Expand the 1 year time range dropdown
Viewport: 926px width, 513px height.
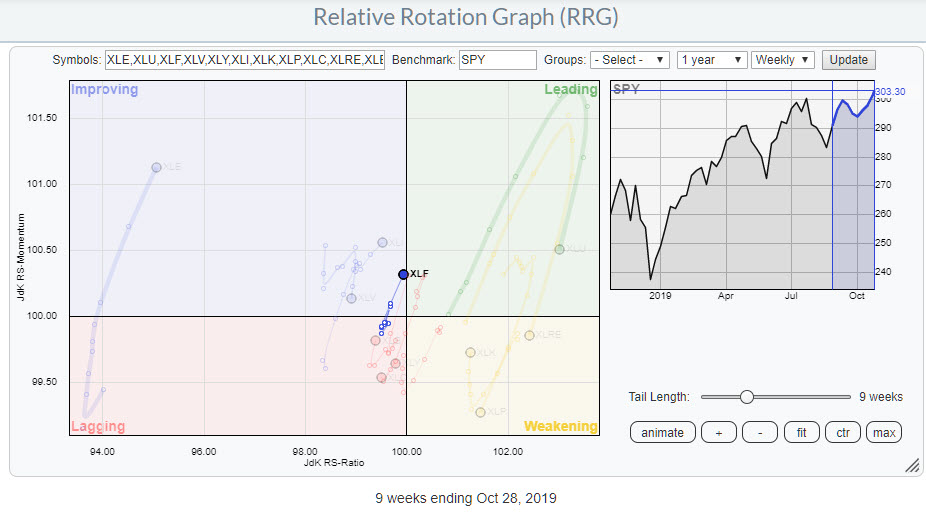point(710,60)
